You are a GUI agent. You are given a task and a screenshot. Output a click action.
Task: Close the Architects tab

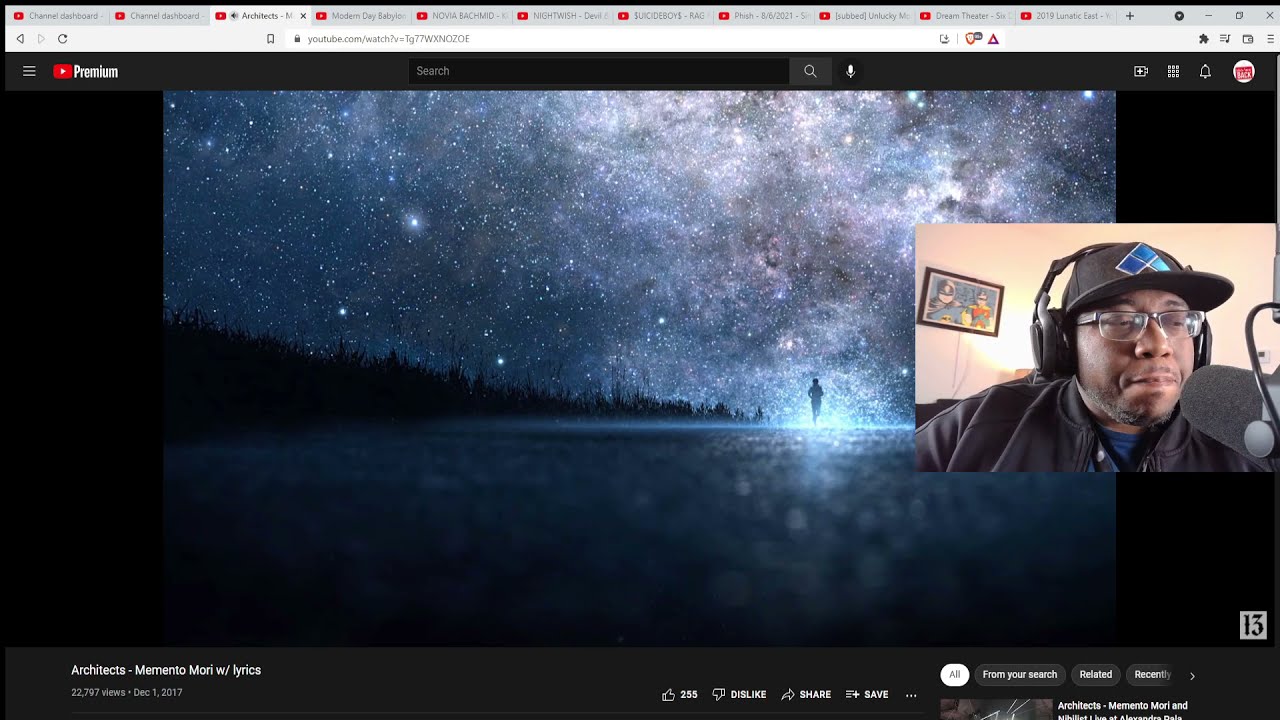click(x=303, y=16)
